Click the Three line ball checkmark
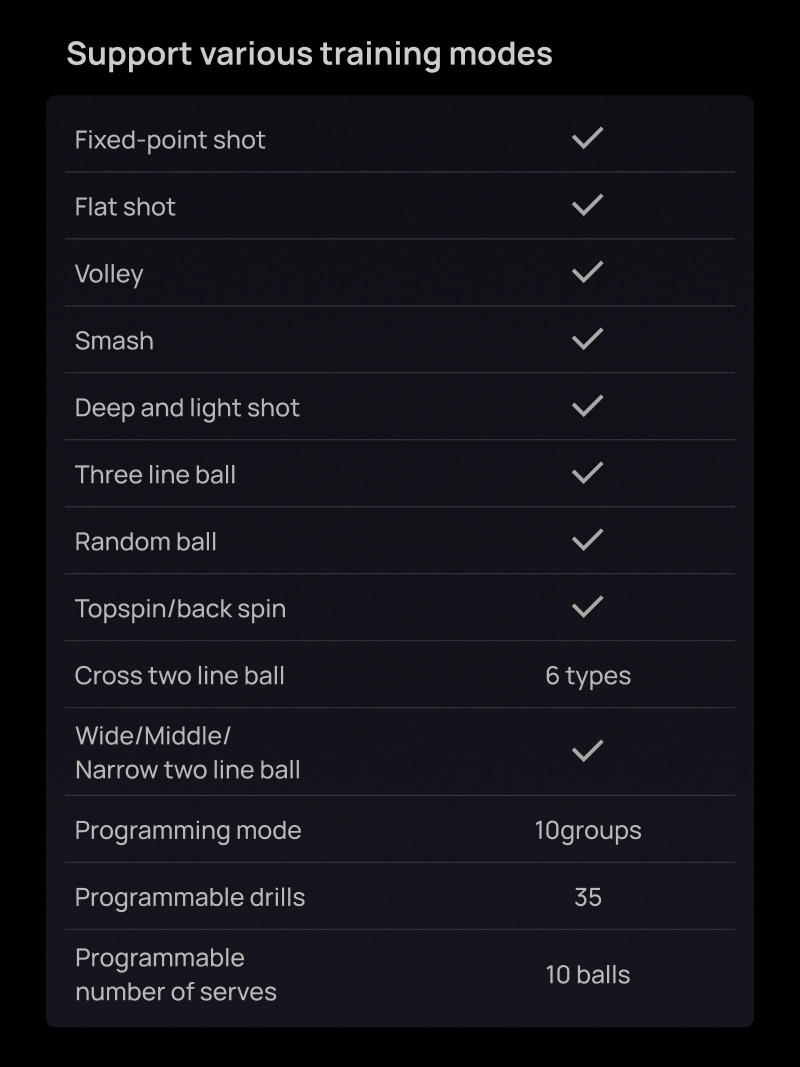This screenshot has width=800, height=1067. [587, 473]
